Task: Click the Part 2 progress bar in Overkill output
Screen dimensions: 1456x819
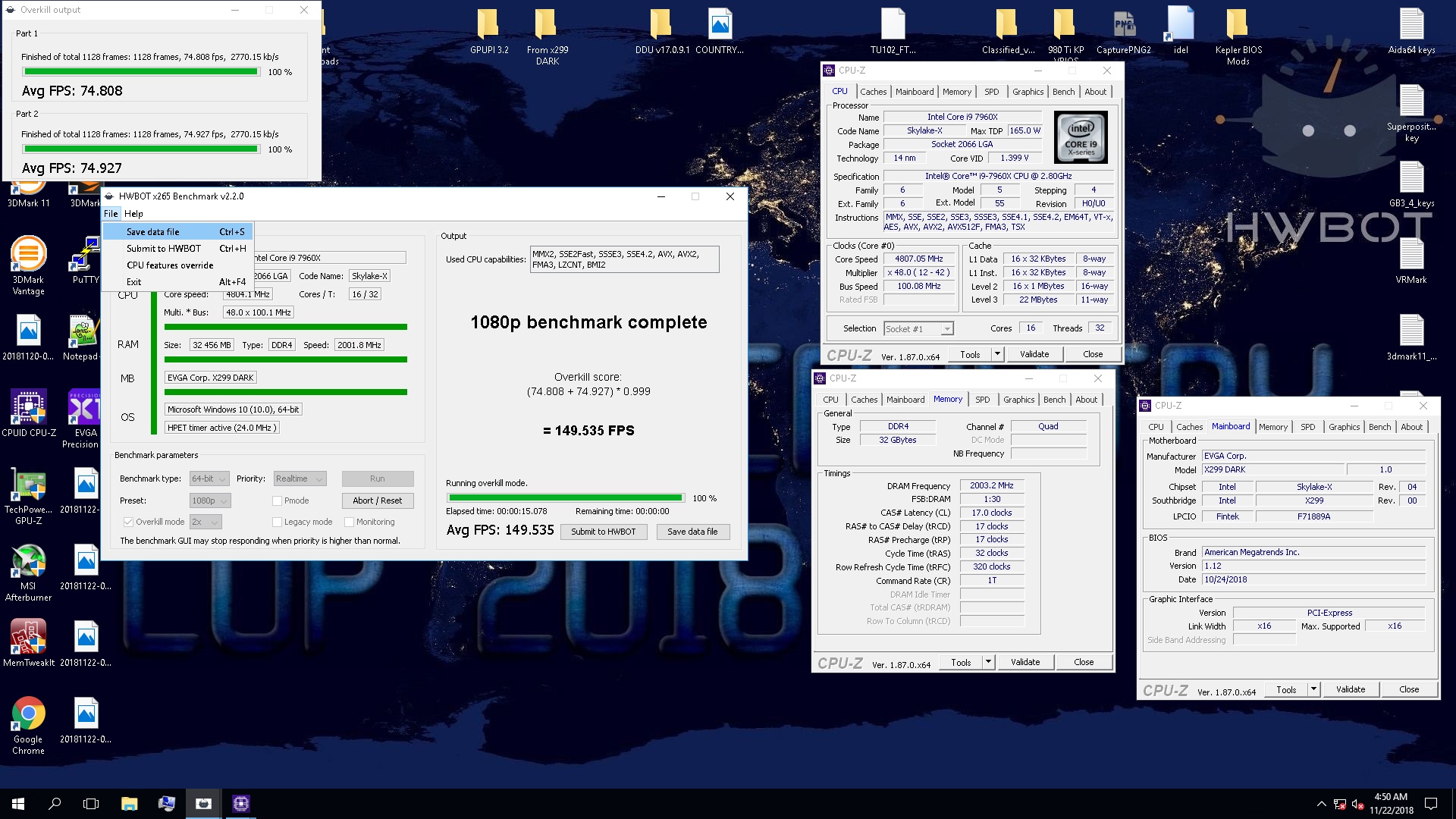Action: click(x=141, y=149)
